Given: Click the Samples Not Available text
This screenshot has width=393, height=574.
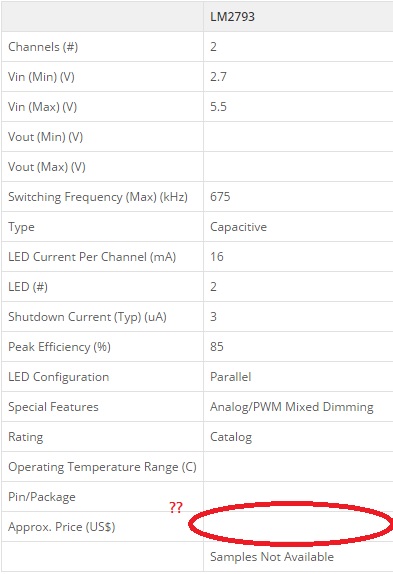Looking at the screenshot, I should pyautogui.click(x=272, y=557).
